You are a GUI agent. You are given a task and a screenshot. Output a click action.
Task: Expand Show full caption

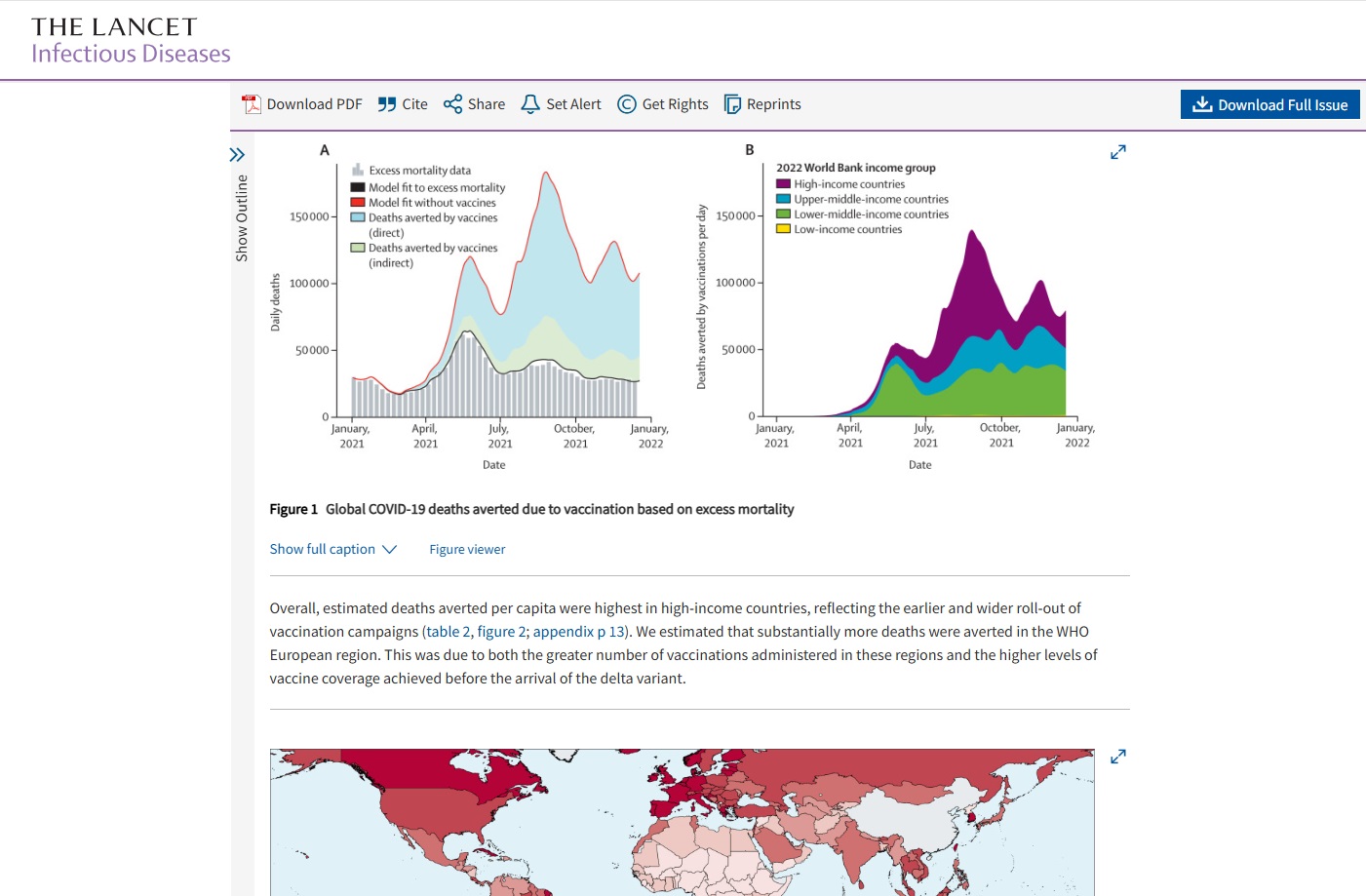pos(323,549)
